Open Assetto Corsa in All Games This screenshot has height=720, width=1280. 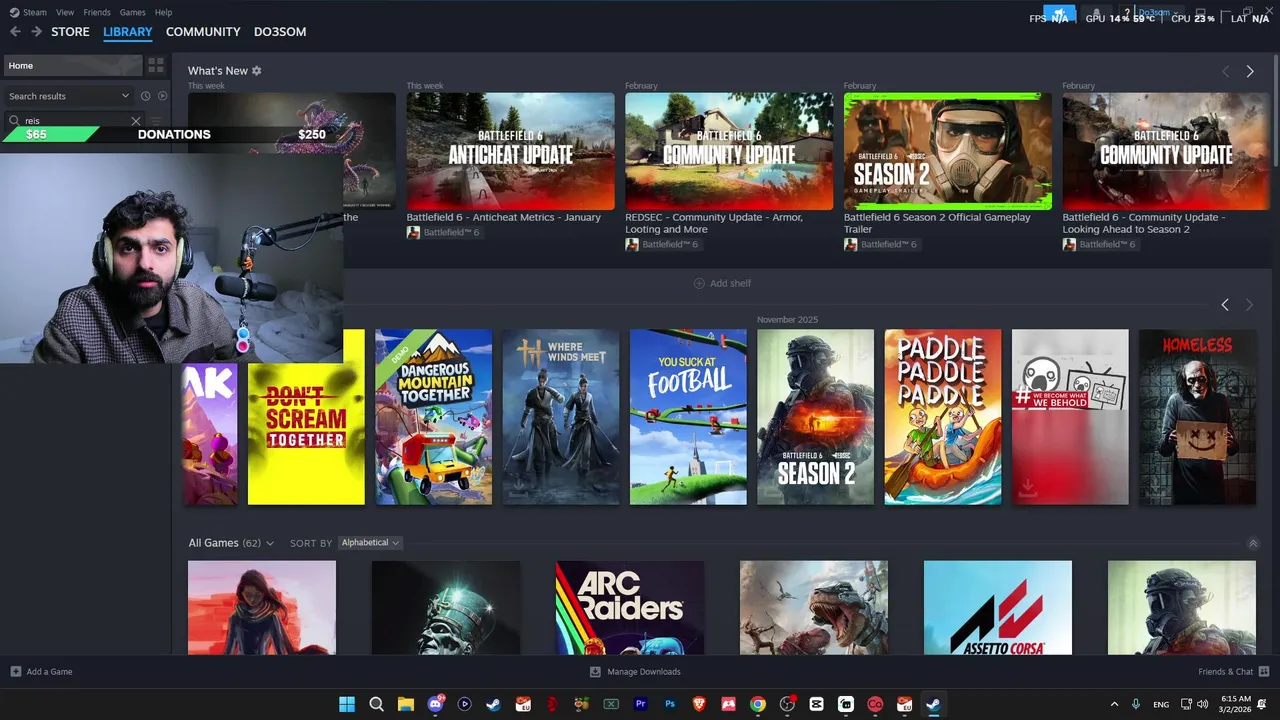[998, 608]
